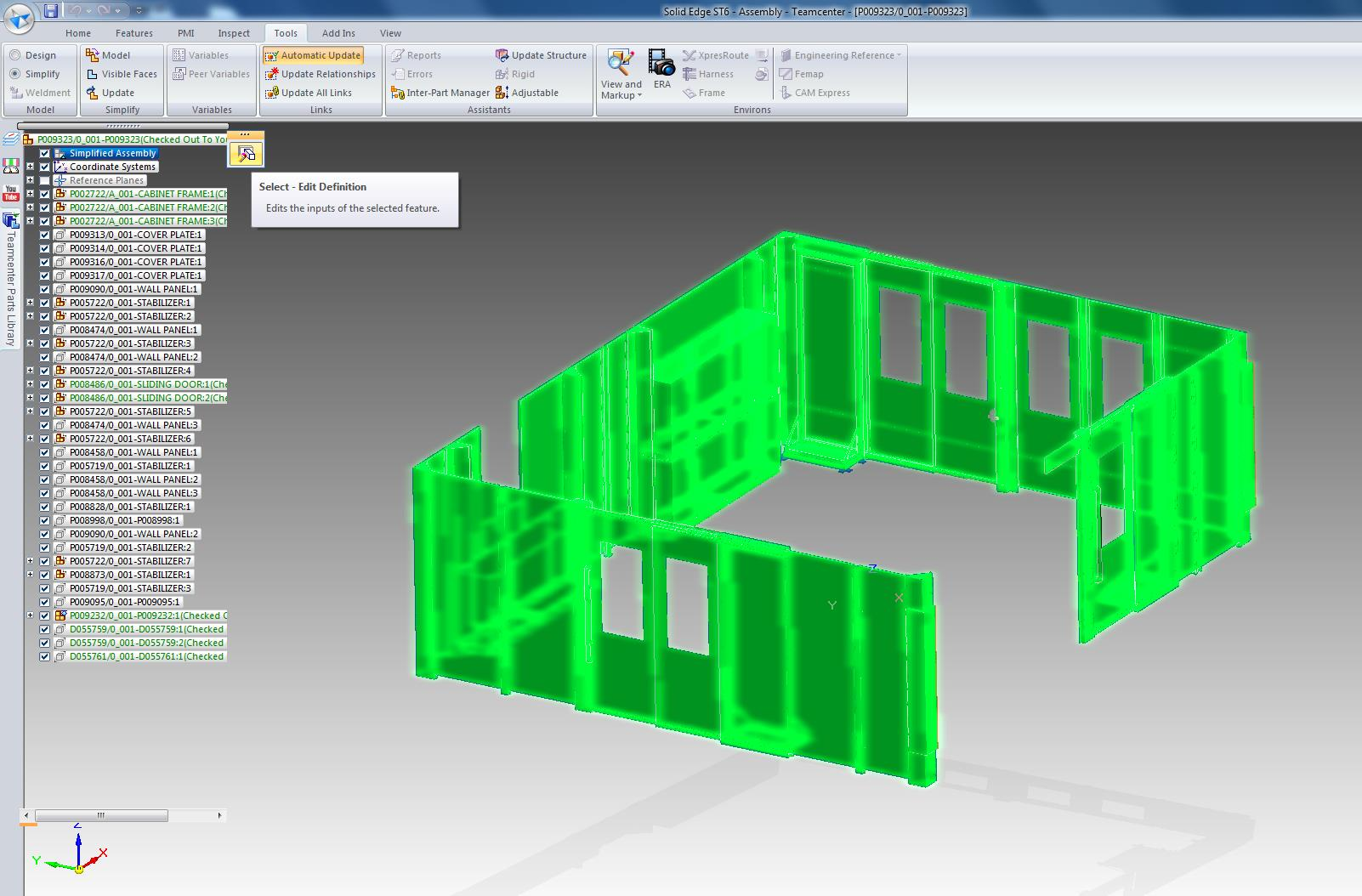Viewport: 1362px width, 896px height.
Task: Expand P009232/0_001-P009232:1 tree node
Action: tap(31, 615)
